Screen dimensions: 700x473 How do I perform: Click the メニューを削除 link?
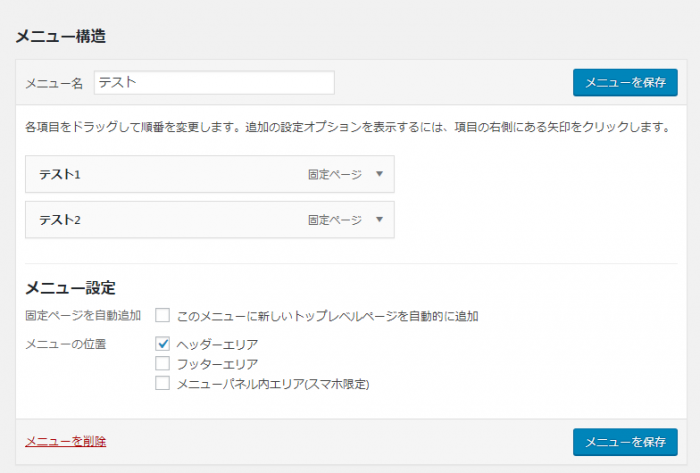[x=65, y=441]
